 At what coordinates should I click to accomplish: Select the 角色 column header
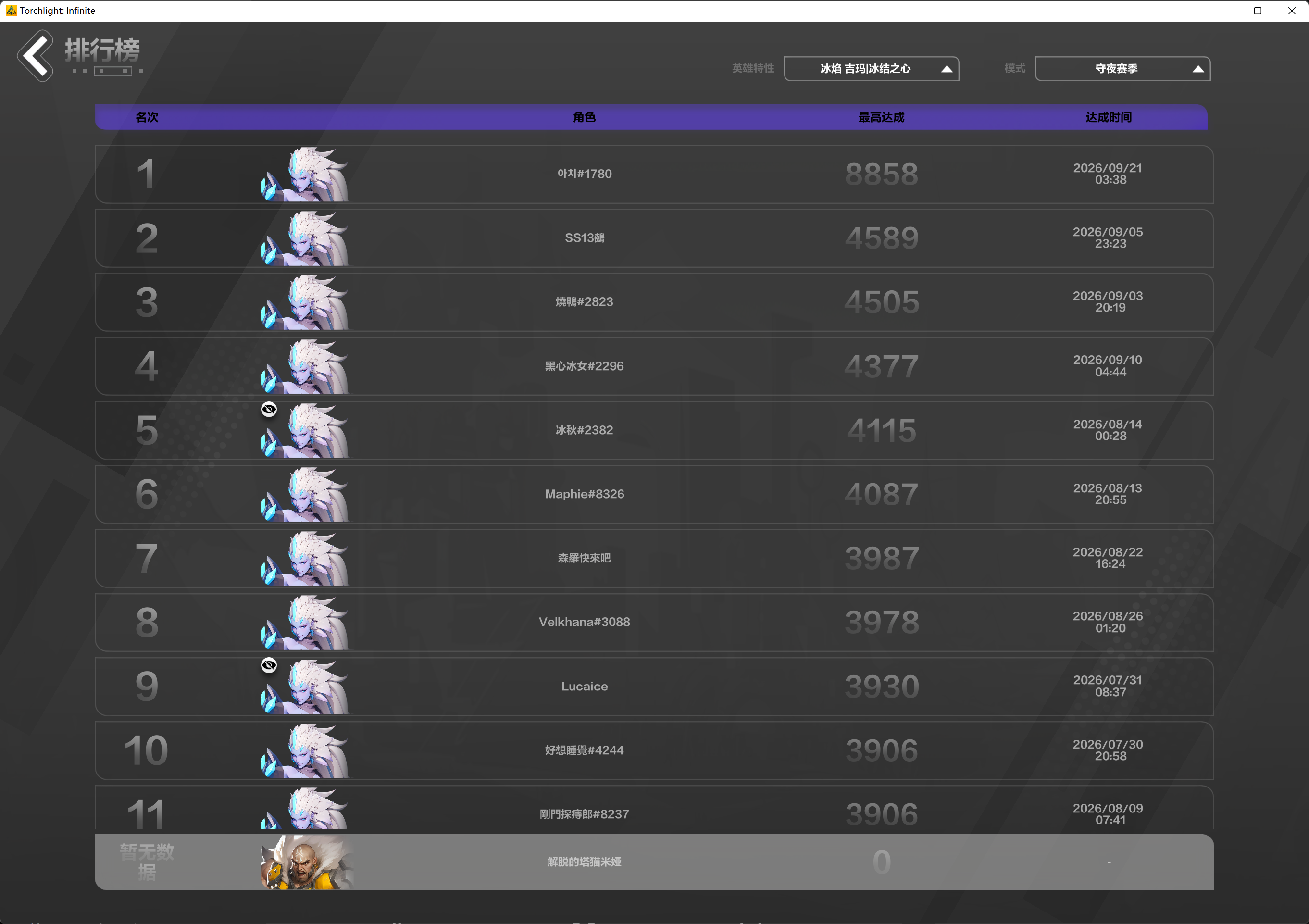click(585, 117)
